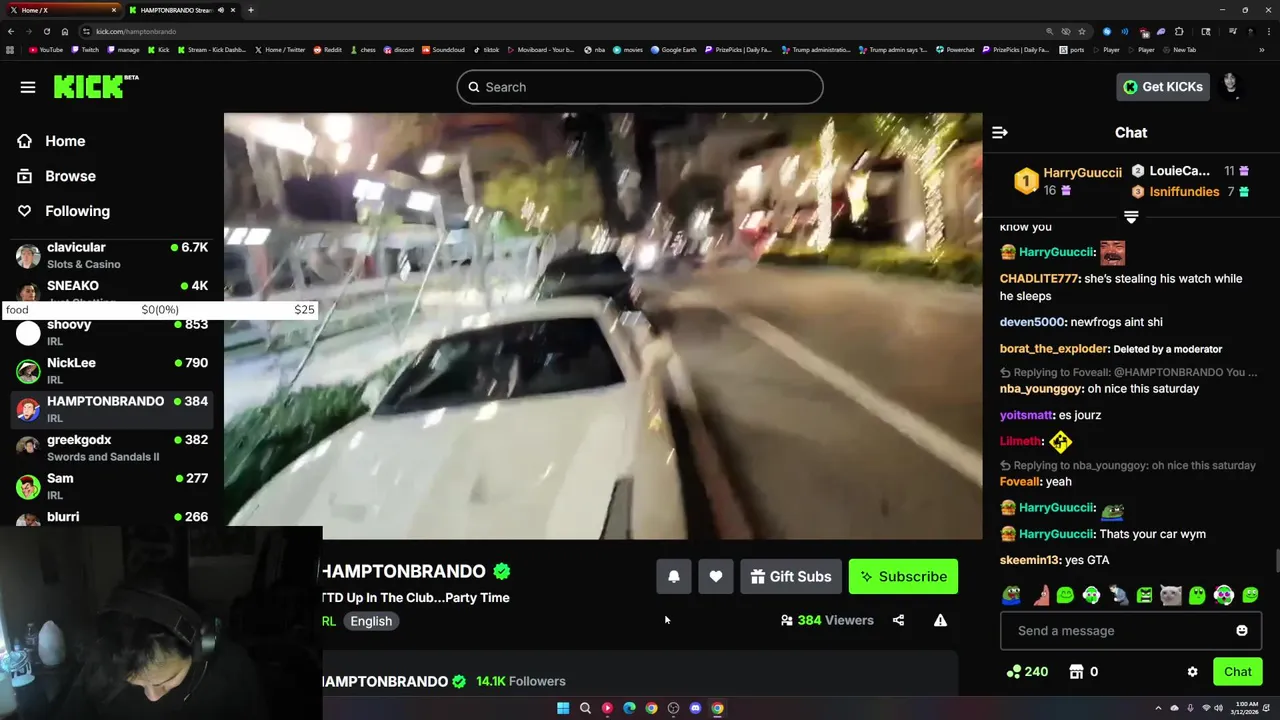Report the stream via the warning triangle icon
Screen dimensions: 1280x720
[x=940, y=620]
